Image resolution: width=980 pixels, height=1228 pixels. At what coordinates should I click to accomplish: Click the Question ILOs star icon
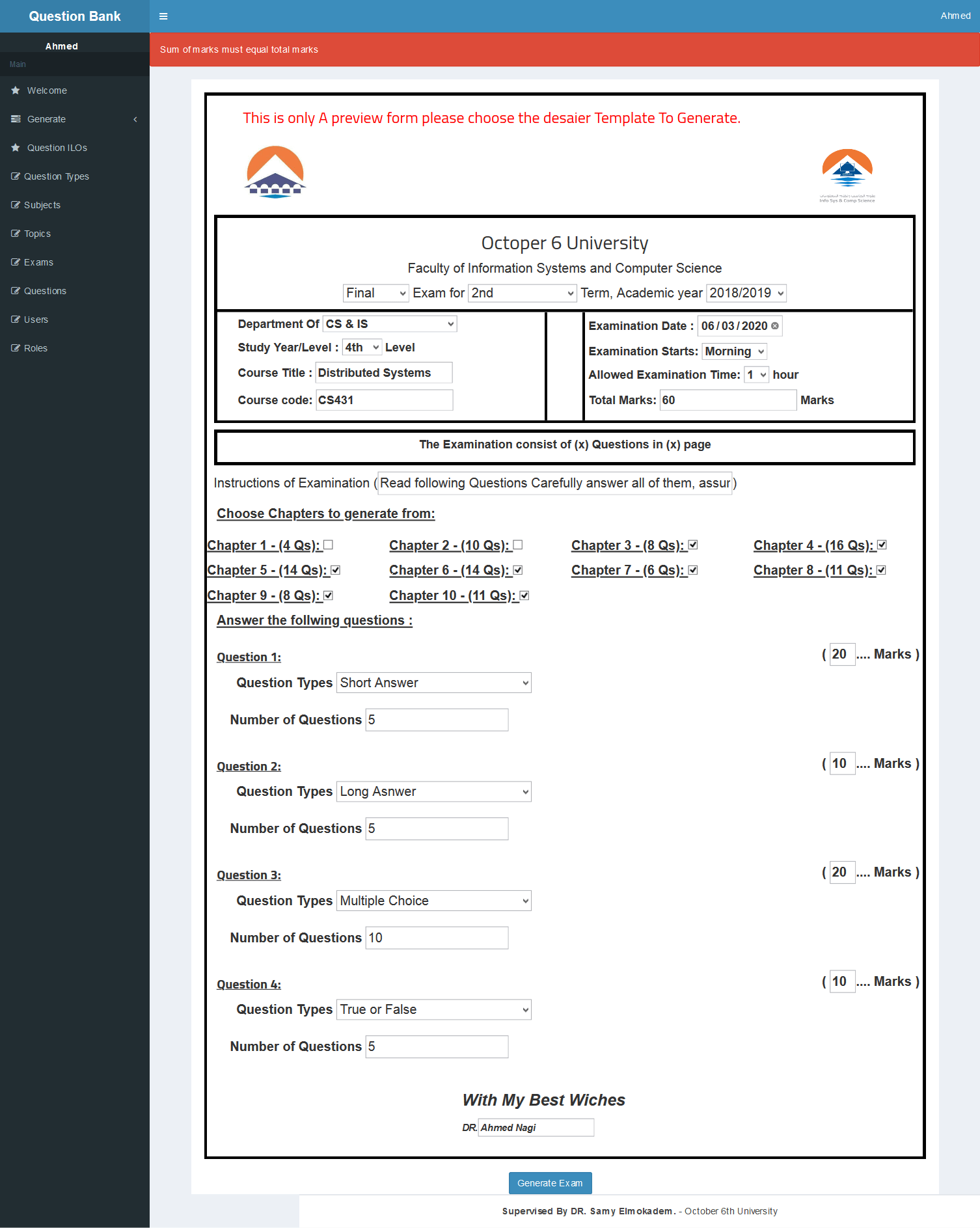pyautogui.click(x=16, y=148)
